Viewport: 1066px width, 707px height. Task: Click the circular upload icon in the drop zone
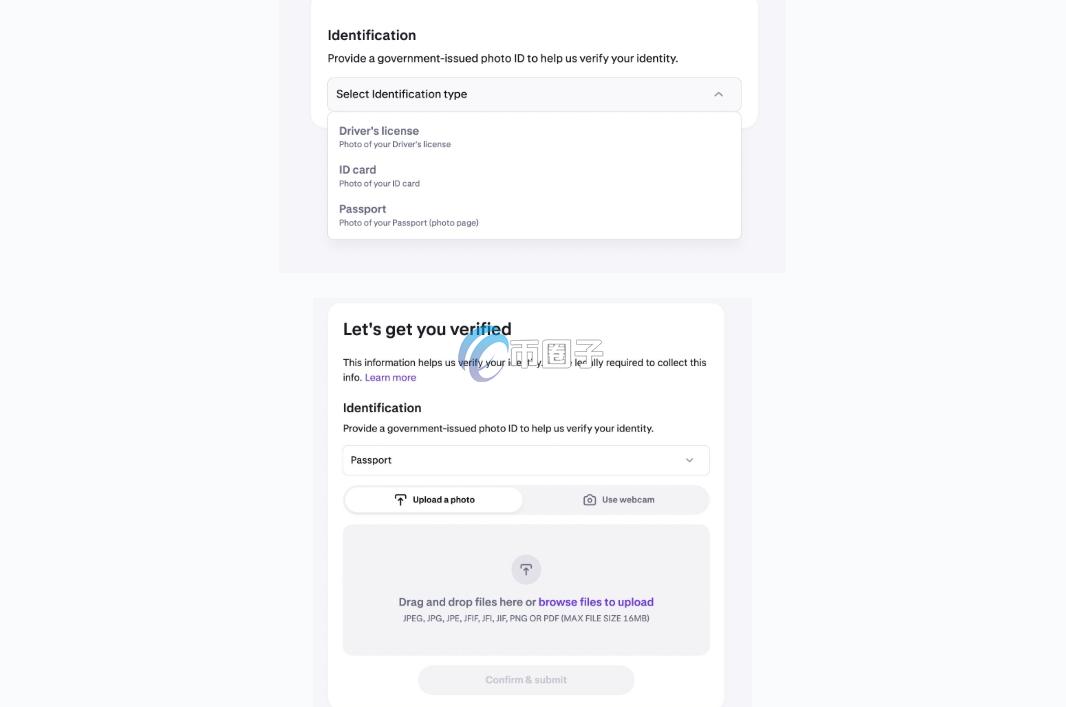pyautogui.click(x=526, y=569)
